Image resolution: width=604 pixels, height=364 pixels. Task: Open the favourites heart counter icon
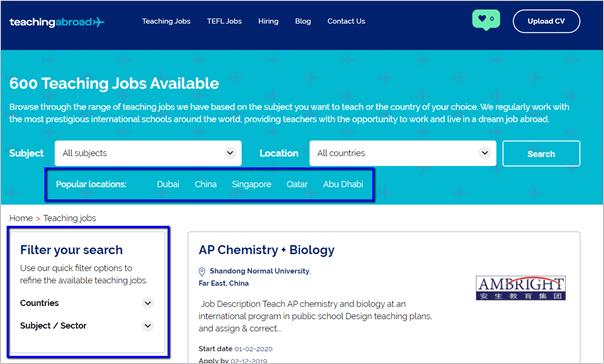click(x=486, y=19)
